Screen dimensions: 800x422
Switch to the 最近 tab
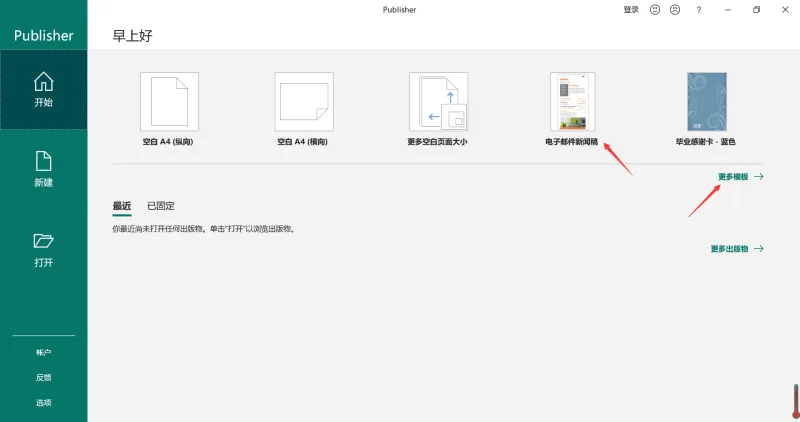click(122, 206)
